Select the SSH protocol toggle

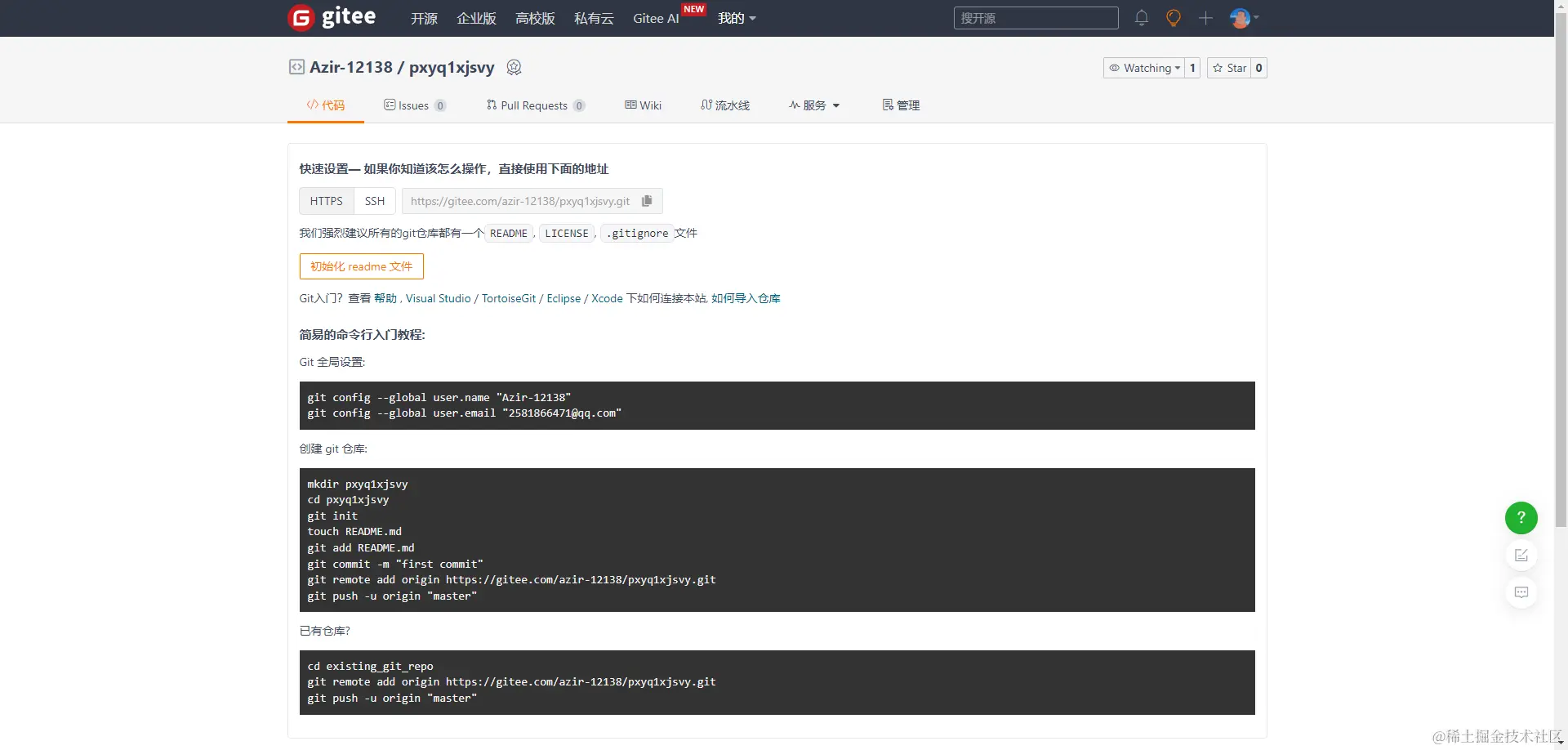pos(375,201)
